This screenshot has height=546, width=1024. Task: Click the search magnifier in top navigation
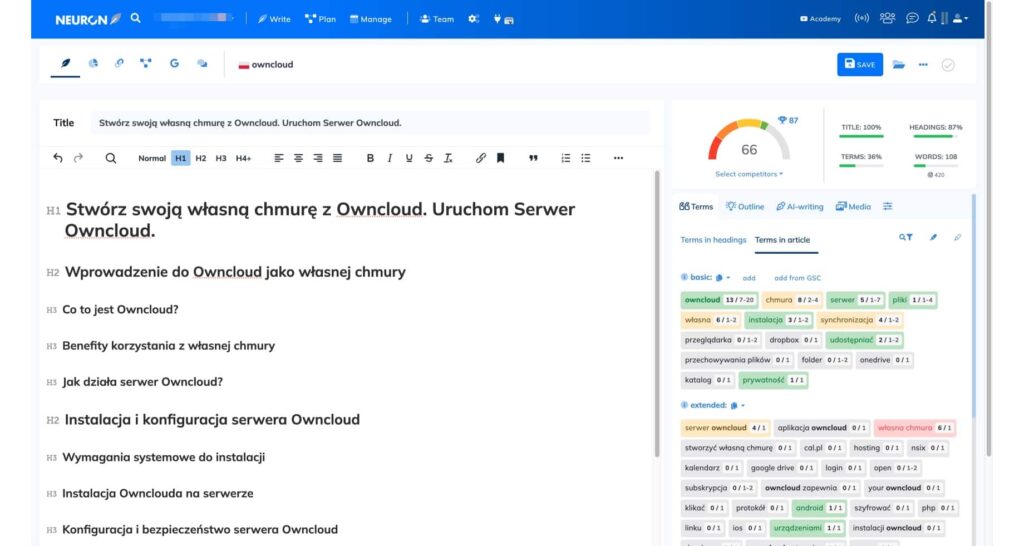point(135,18)
